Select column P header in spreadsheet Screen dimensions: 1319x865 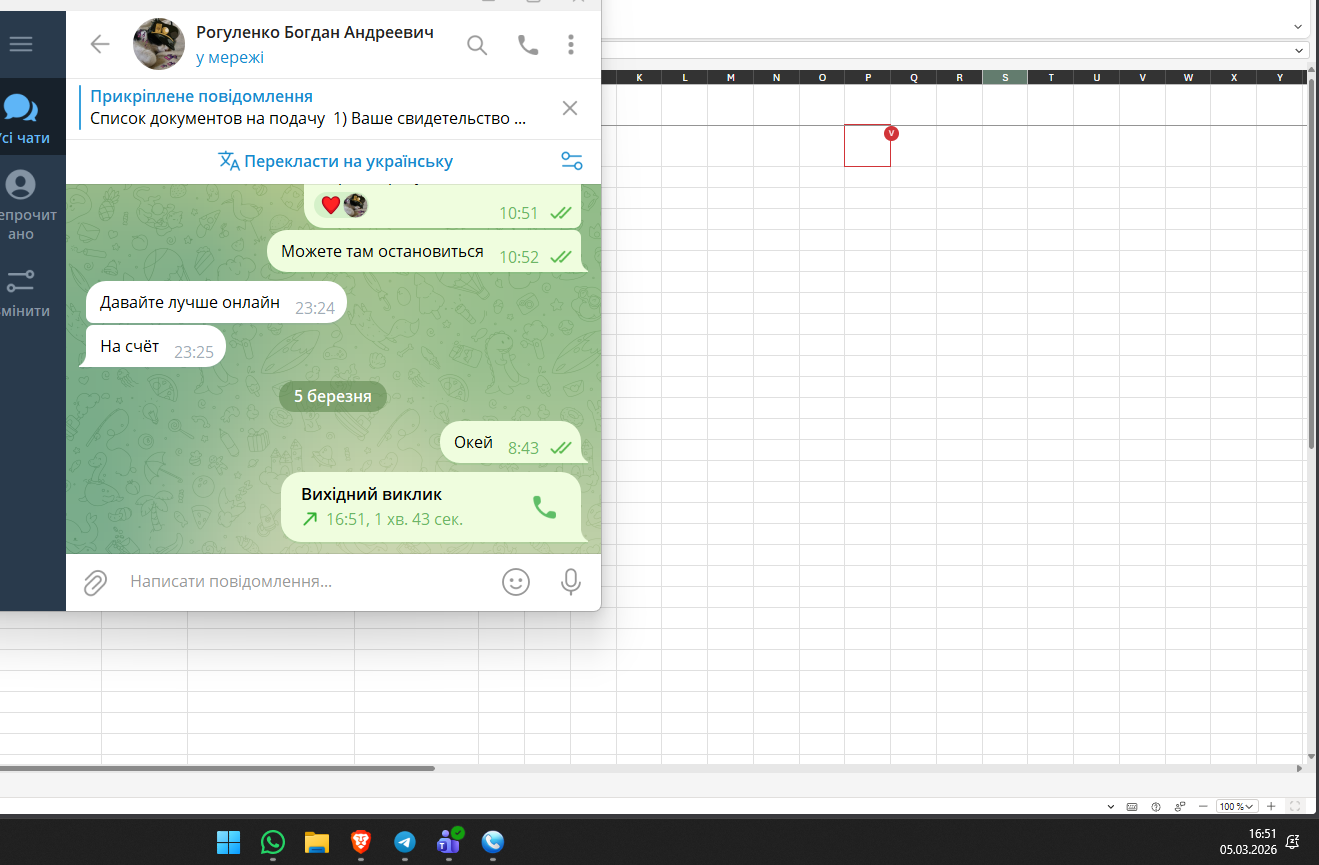[x=867, y=77]
